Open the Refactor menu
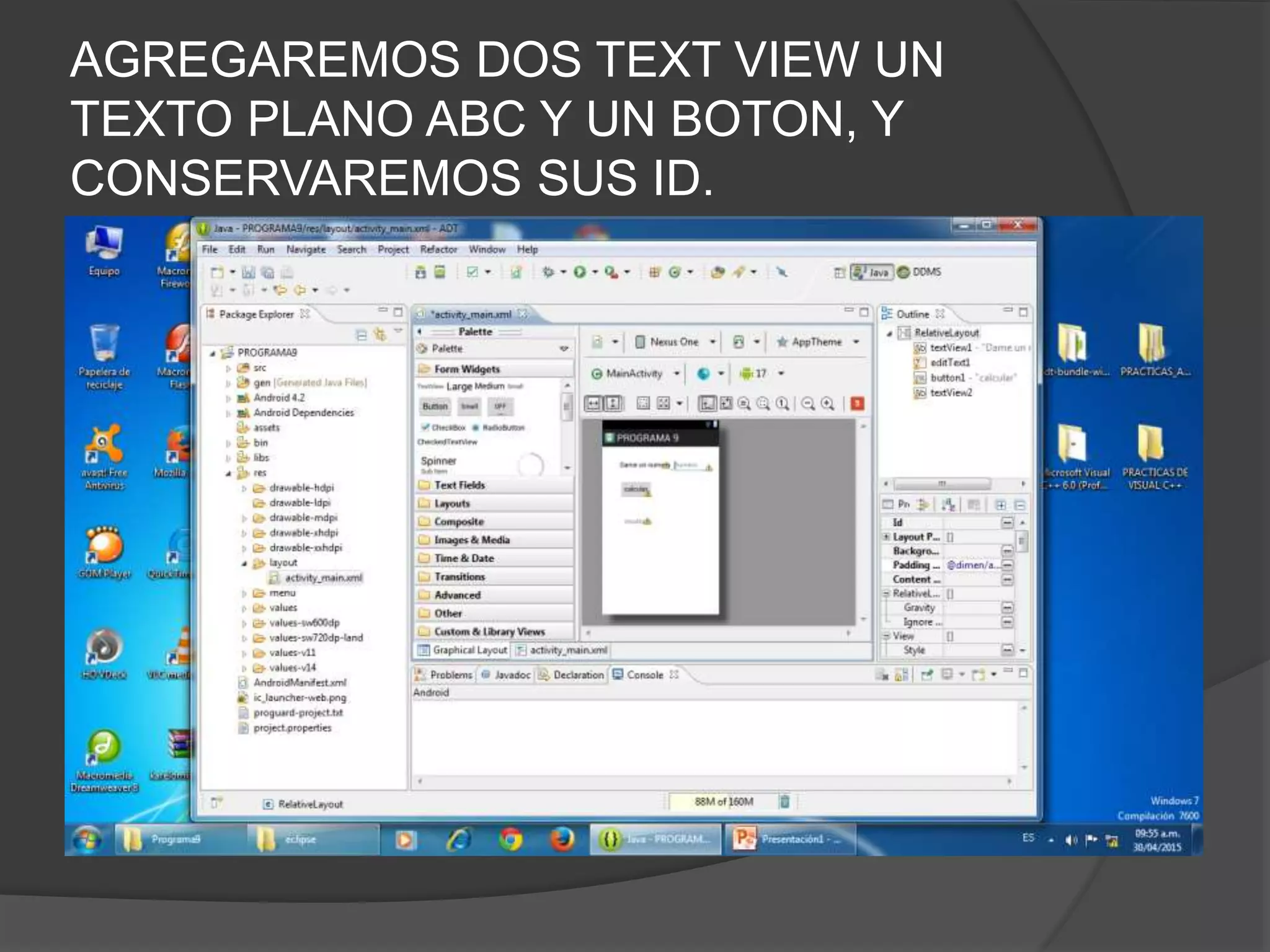 tap(438, 249)
